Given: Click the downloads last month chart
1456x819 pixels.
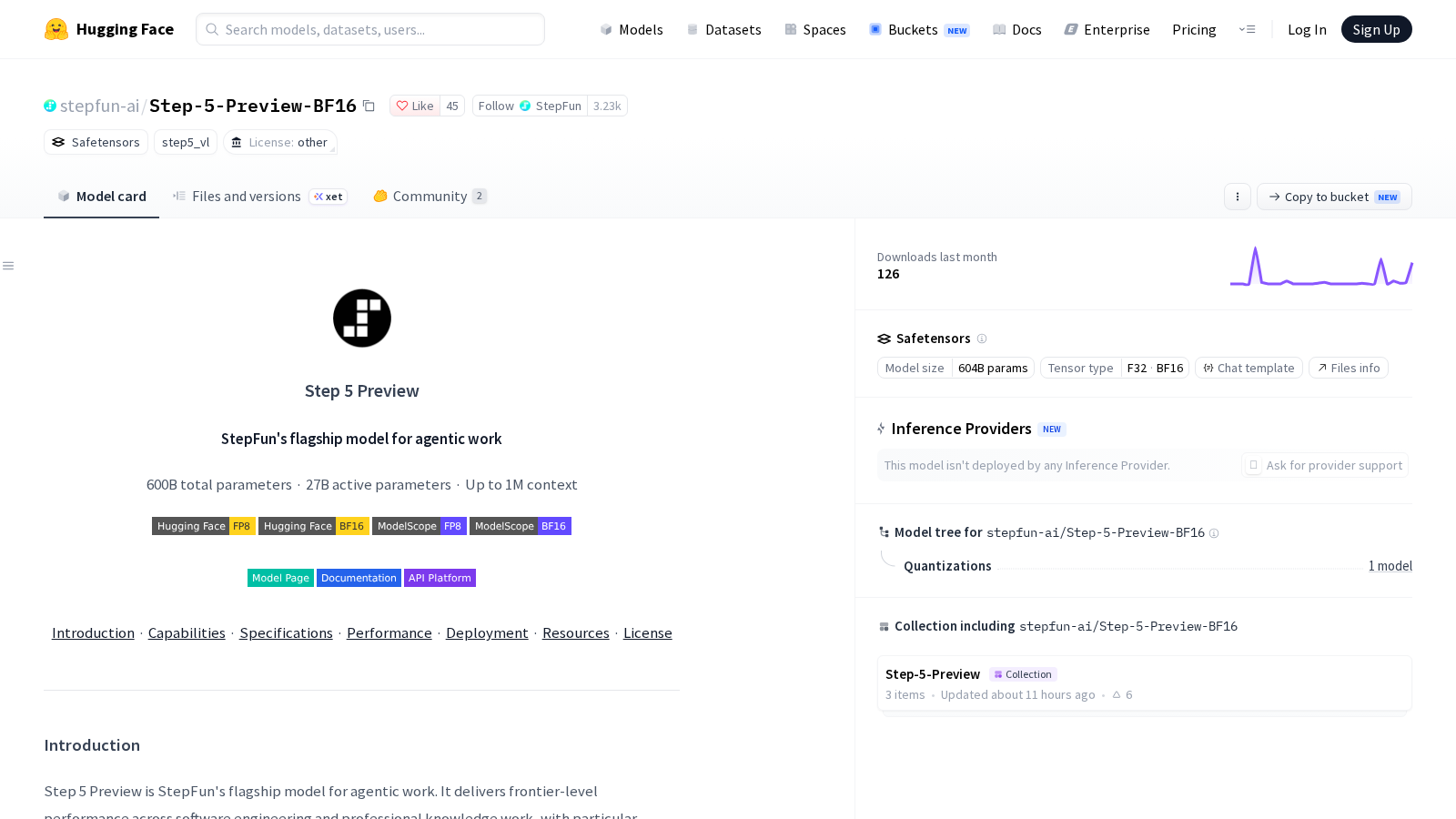Looking at the screenshot, I should pos(1321,266).
